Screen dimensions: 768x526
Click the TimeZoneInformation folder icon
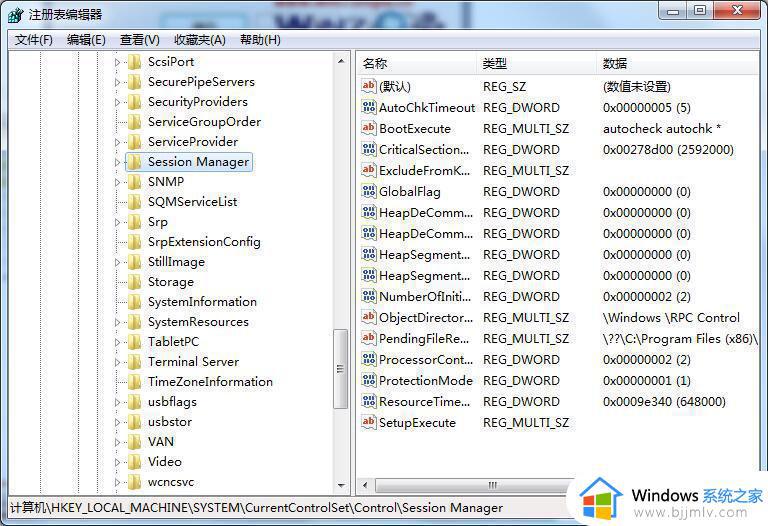134,382
